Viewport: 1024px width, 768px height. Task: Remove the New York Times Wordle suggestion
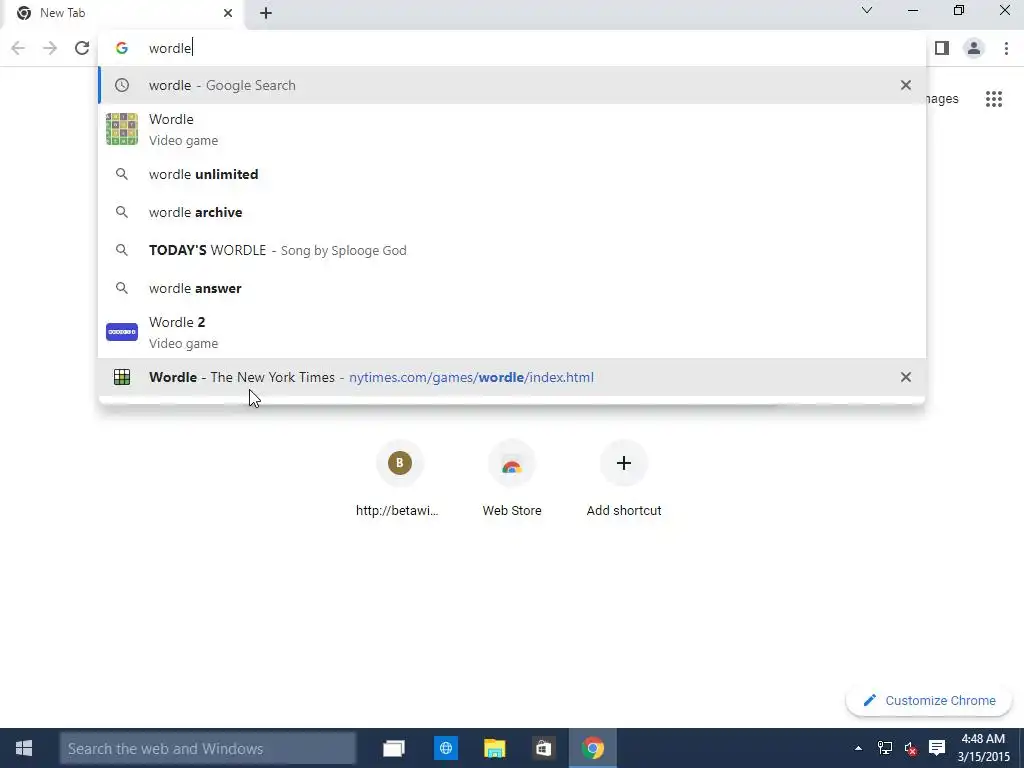click(906, 377)
